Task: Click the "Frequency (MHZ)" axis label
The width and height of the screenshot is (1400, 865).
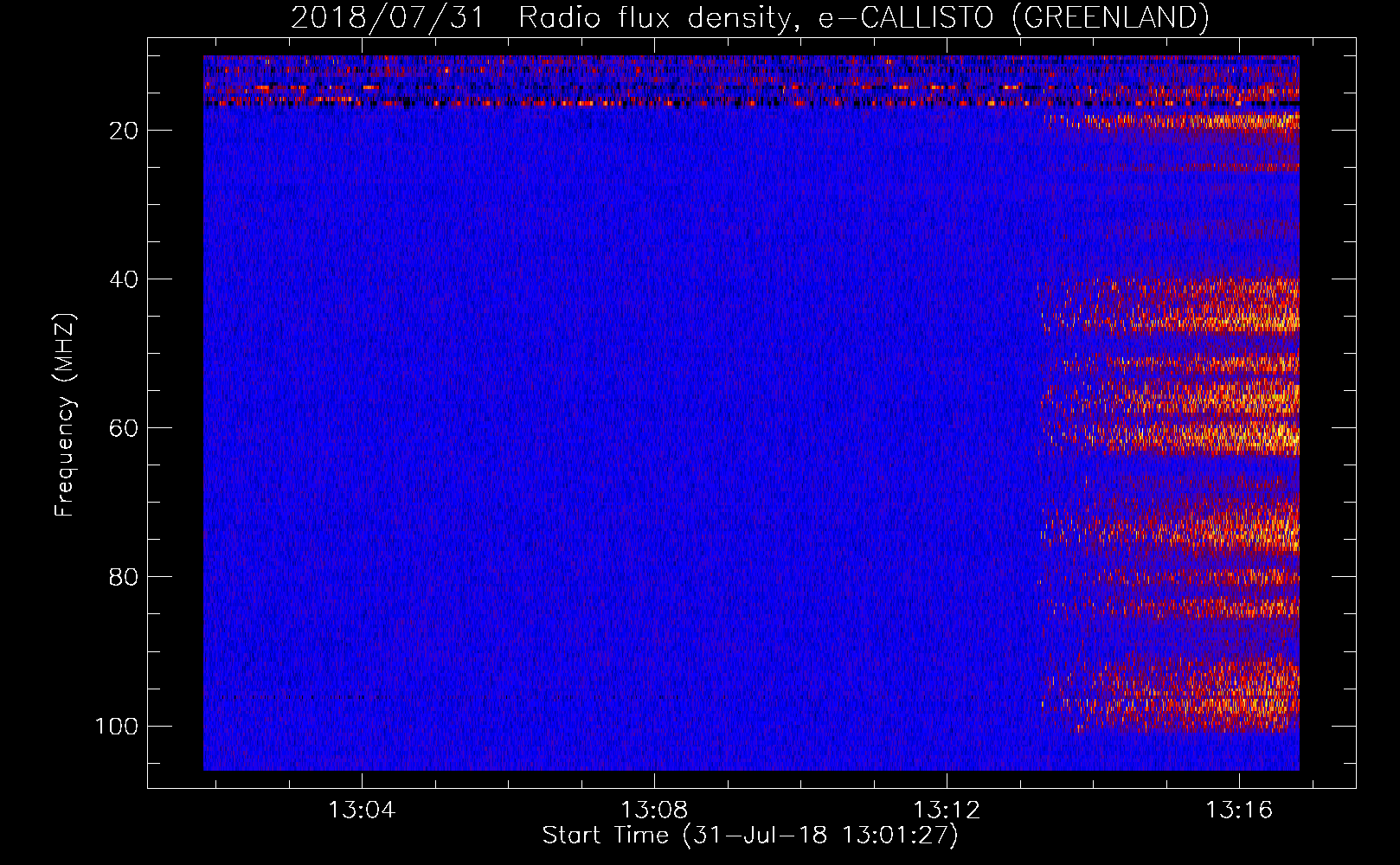Action: (x=65, y=415)
